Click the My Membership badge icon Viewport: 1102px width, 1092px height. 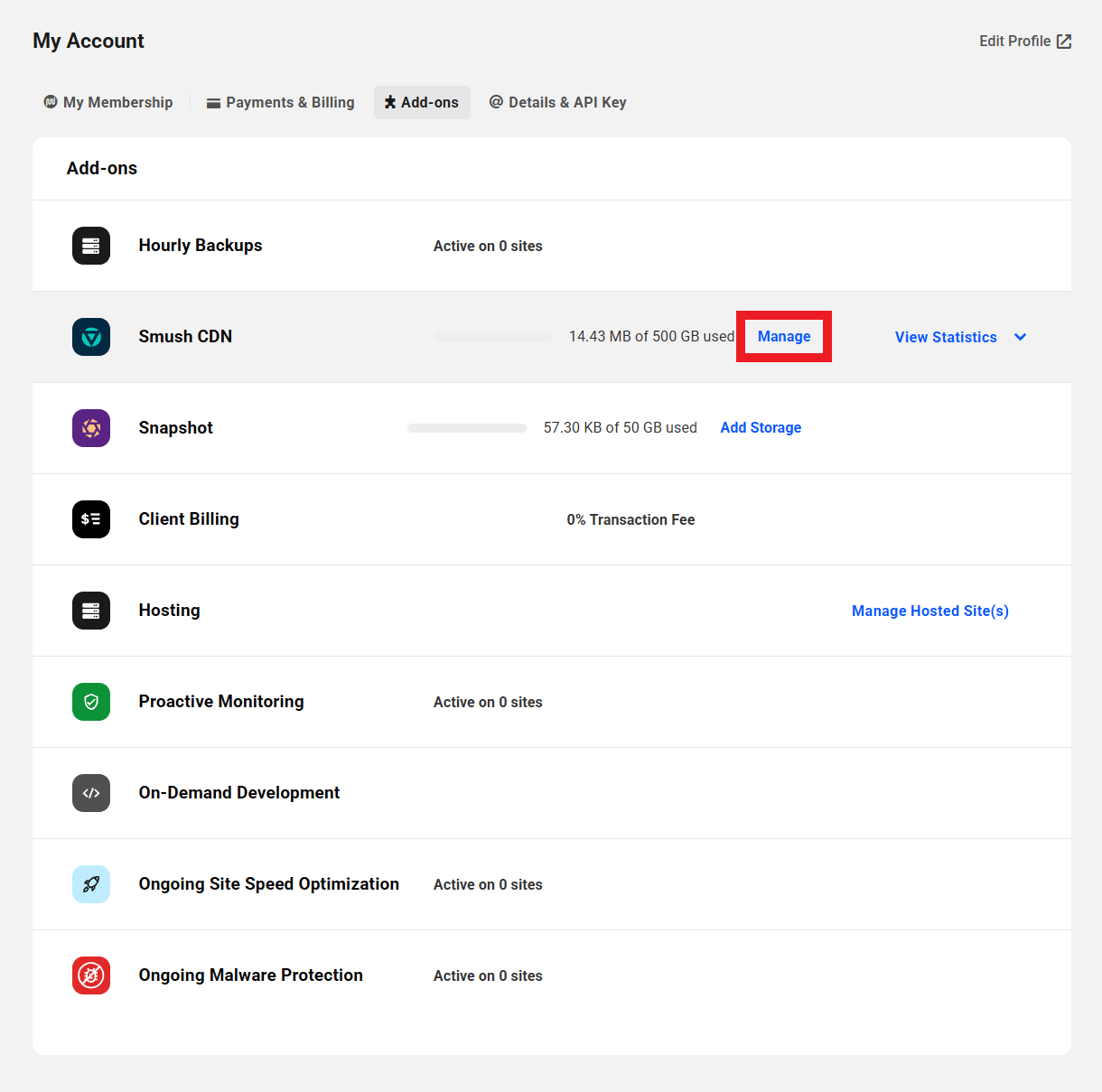[x=51, y=102]
